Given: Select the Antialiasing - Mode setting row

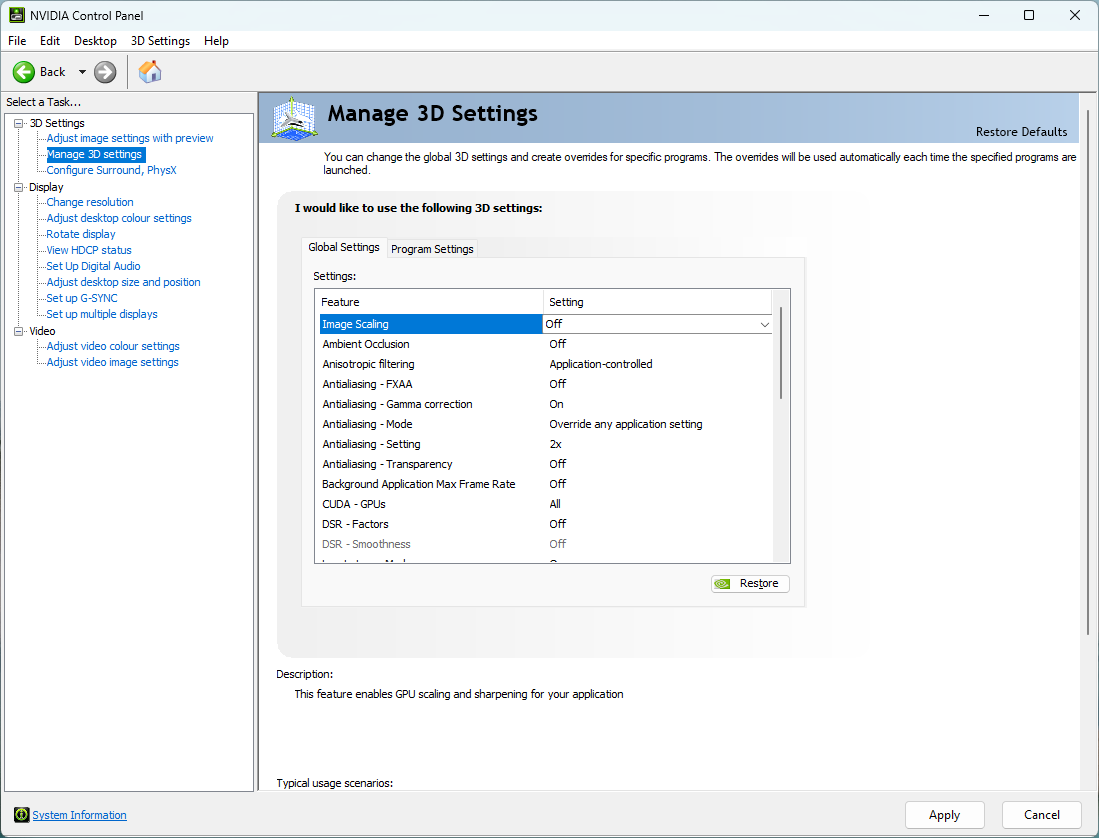Looking at the screenshot, I should 367,424.
